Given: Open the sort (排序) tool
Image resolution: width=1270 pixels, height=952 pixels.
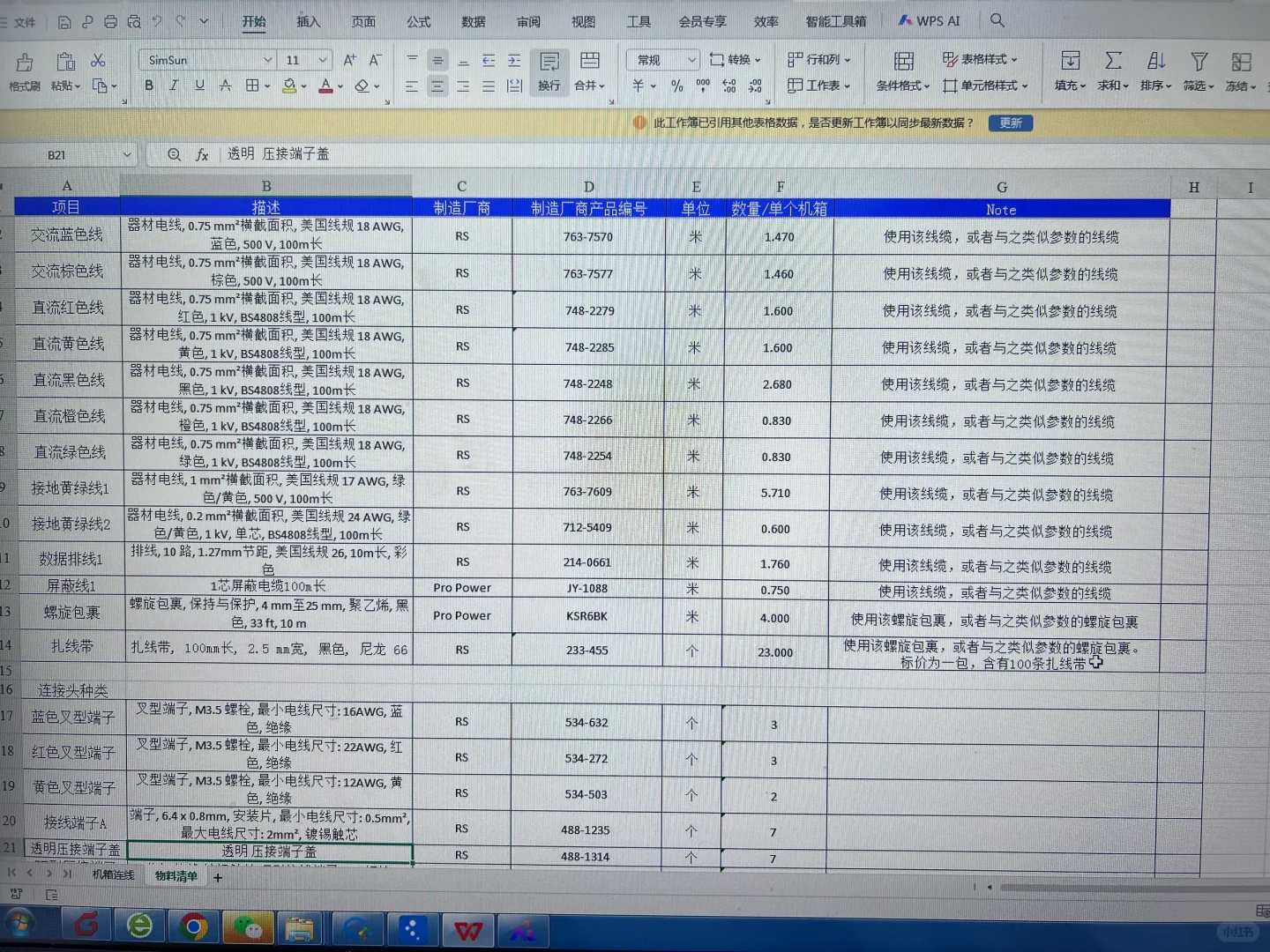Looking at the screenshot, I should tap(1154, 71).
